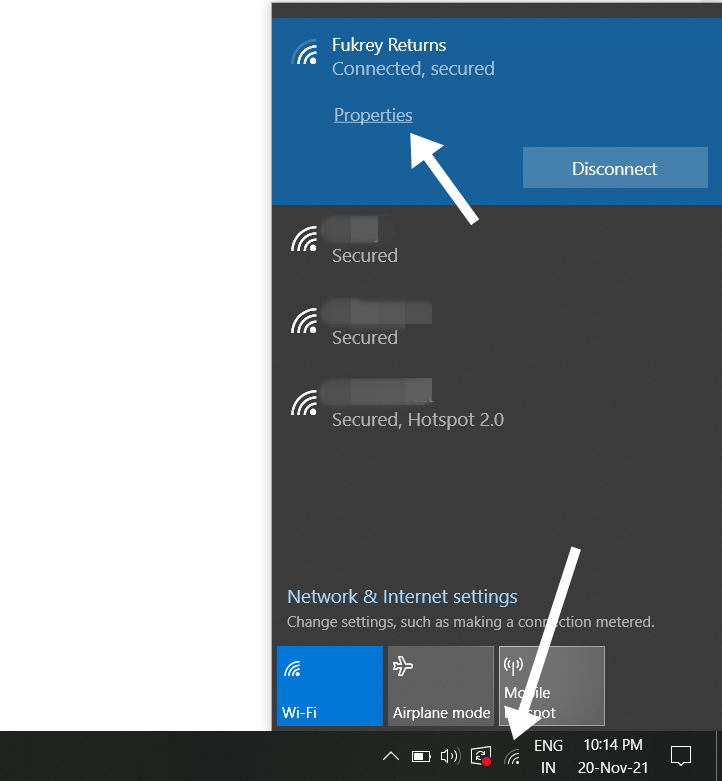Open Network & Internet settings link
This screenshot has height=781, width=722.
(402, 597)
